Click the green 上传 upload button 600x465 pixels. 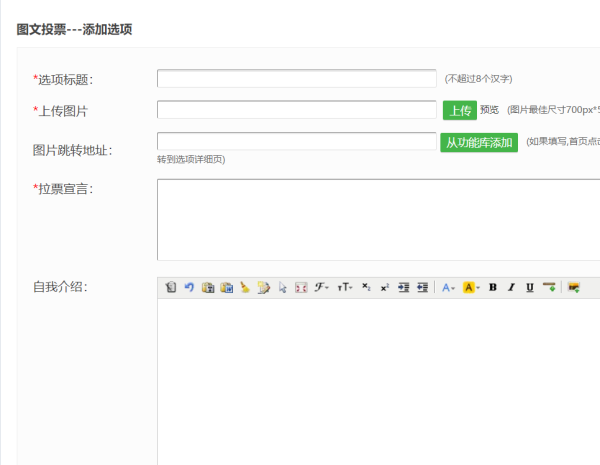pos(459,110)
